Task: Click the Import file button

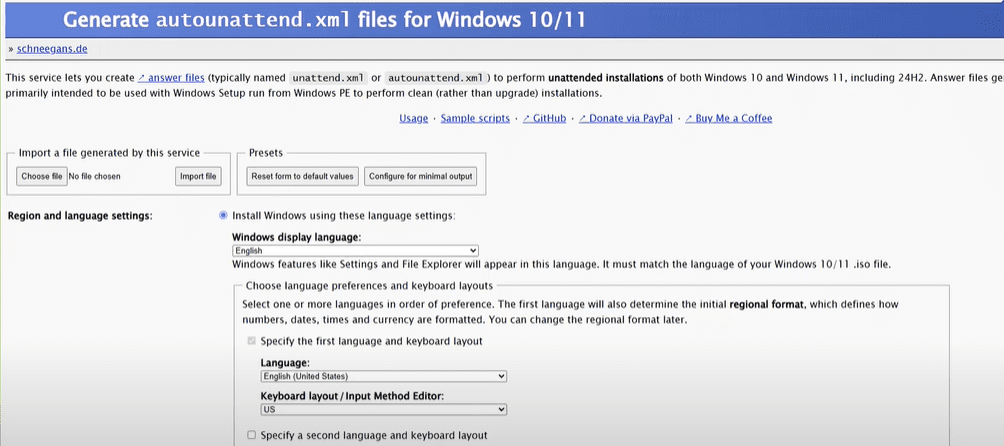Action: coord(197,176)
